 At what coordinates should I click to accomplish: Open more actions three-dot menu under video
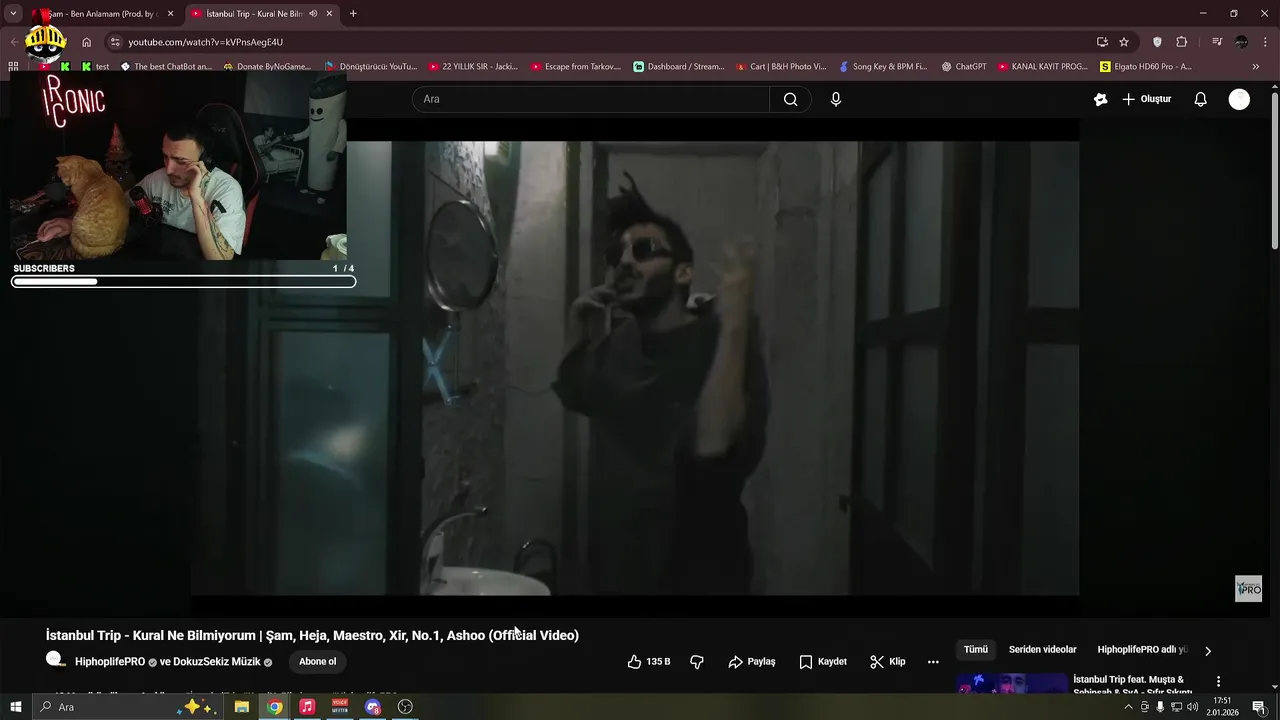click(933, 662)
